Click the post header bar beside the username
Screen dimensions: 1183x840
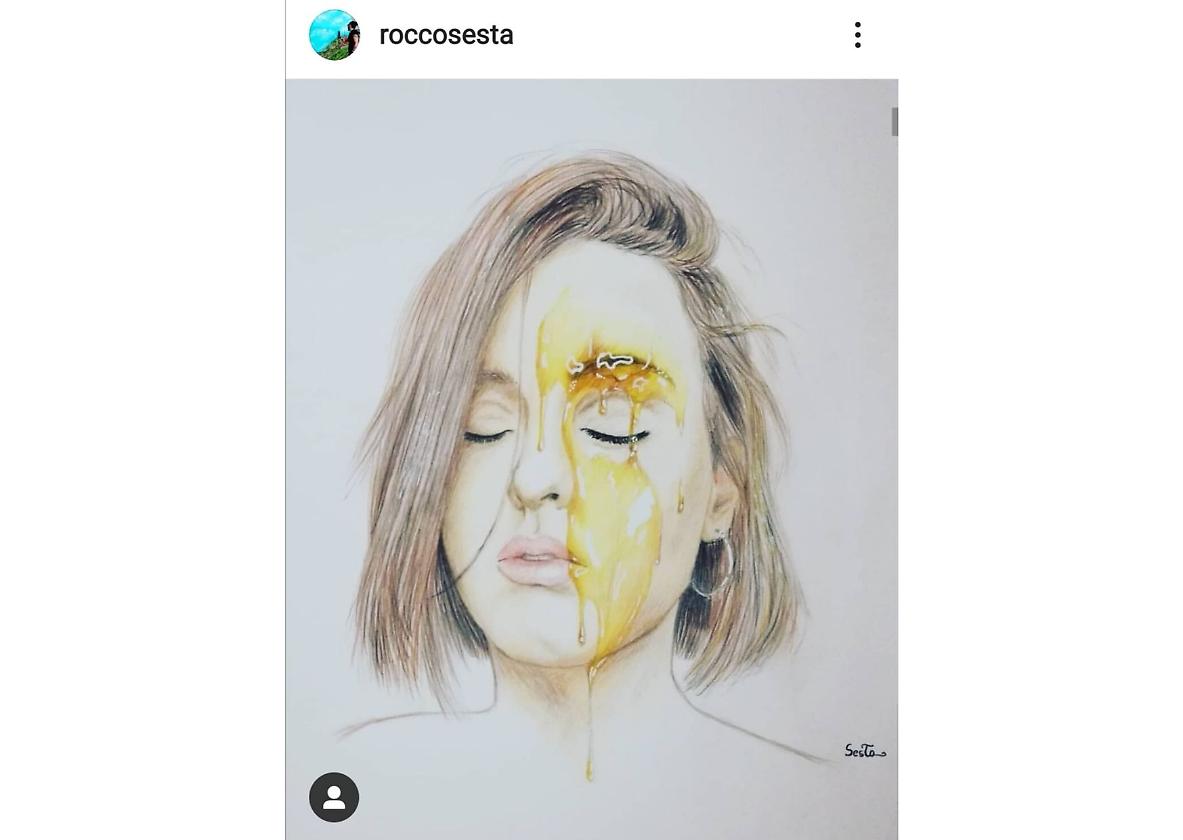coord(679,35)
